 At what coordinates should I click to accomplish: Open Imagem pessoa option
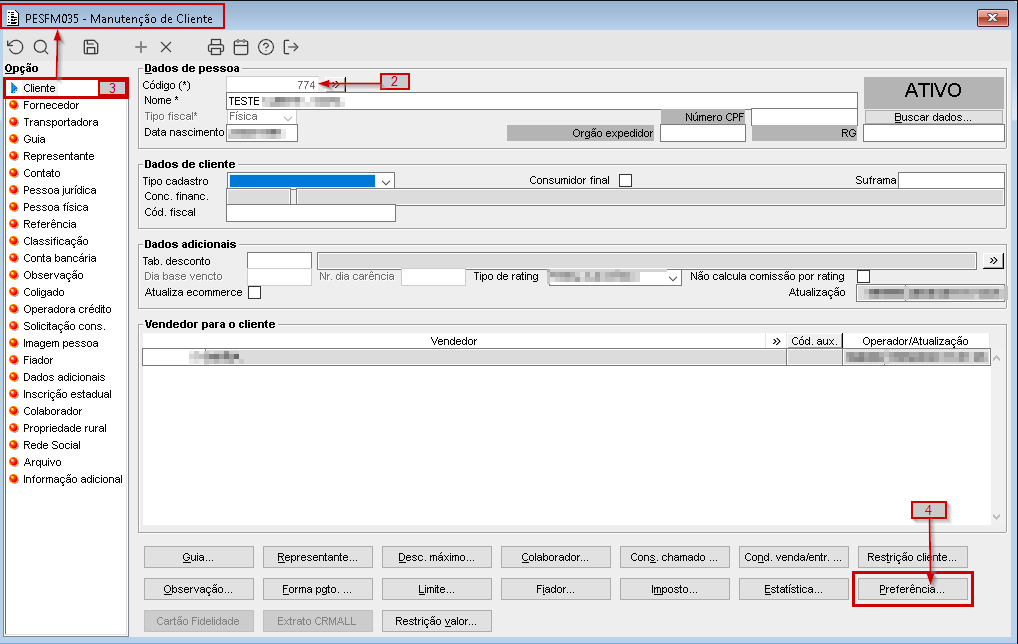60,343
